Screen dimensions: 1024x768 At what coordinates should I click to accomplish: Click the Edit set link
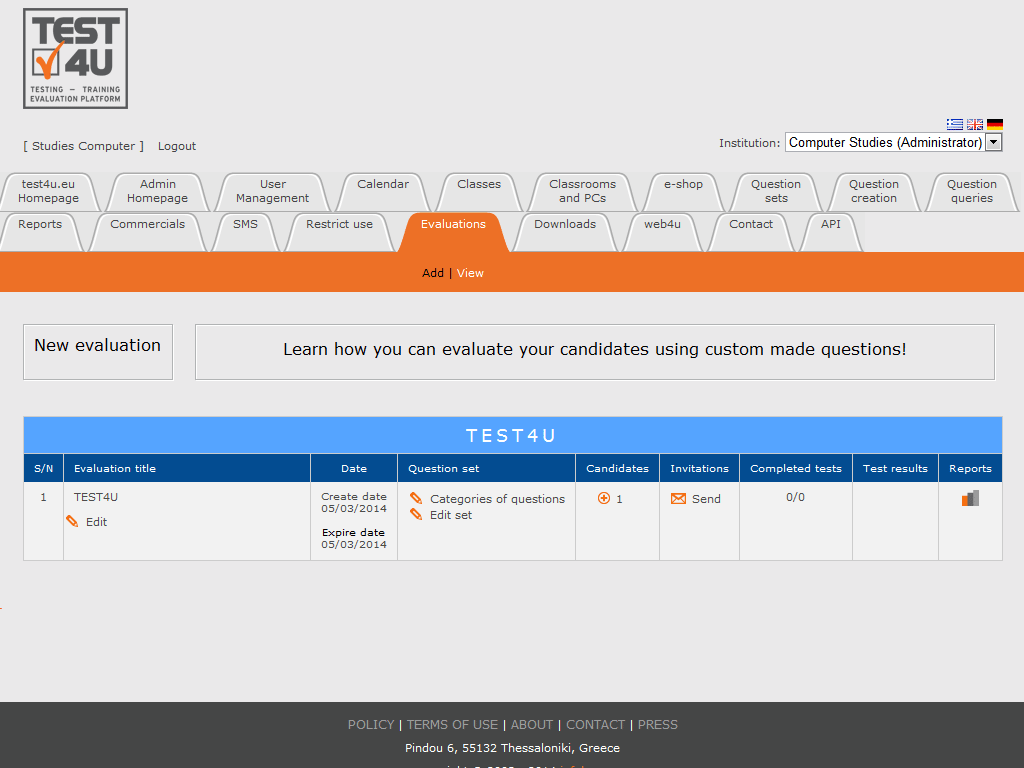451,515
